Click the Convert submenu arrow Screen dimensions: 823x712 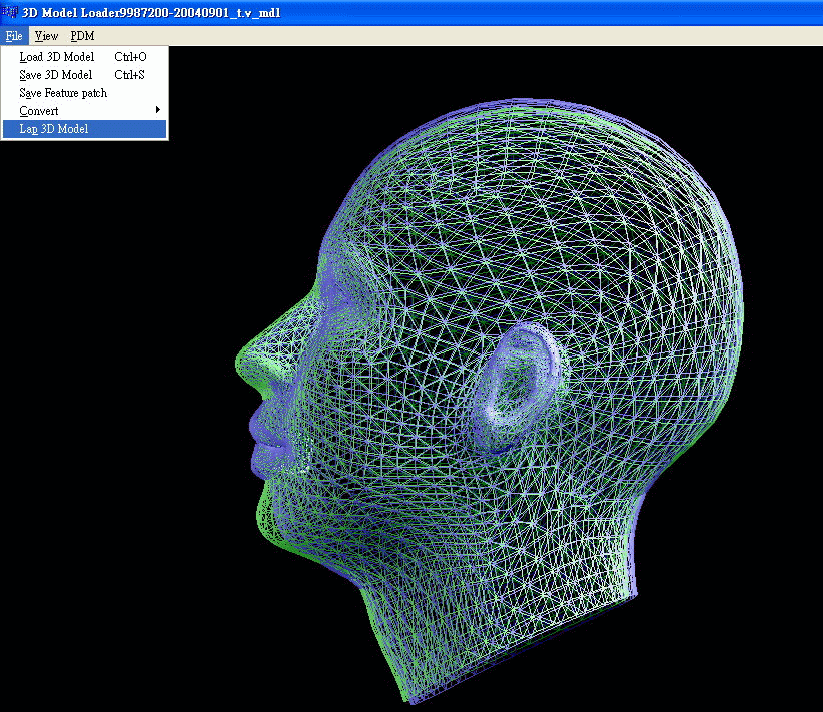tap(158, 110)
